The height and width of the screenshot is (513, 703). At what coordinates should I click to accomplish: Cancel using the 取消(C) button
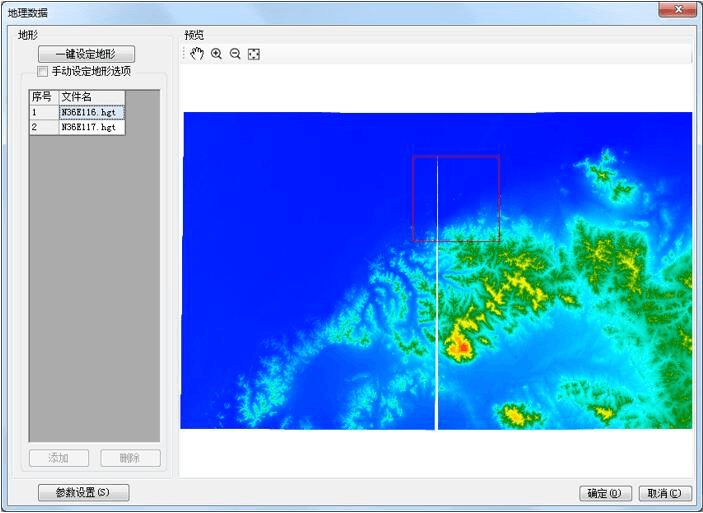coord(665,493)
